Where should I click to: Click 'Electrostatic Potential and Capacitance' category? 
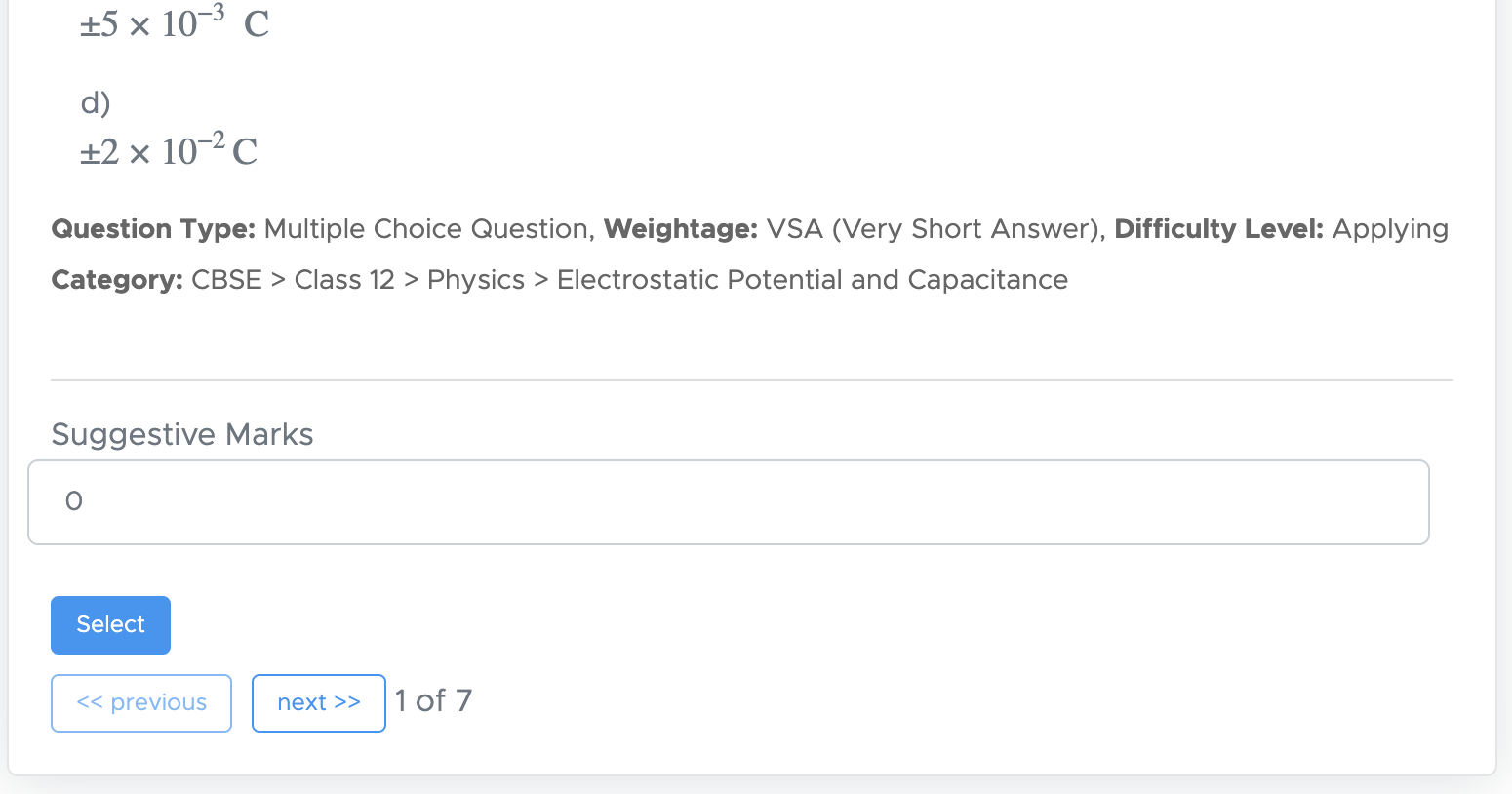coord(812,280)
